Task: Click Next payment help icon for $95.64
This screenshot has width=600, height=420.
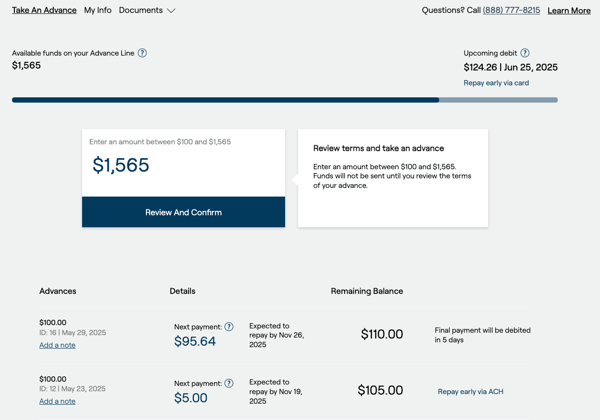Action: tap(229, 327)
